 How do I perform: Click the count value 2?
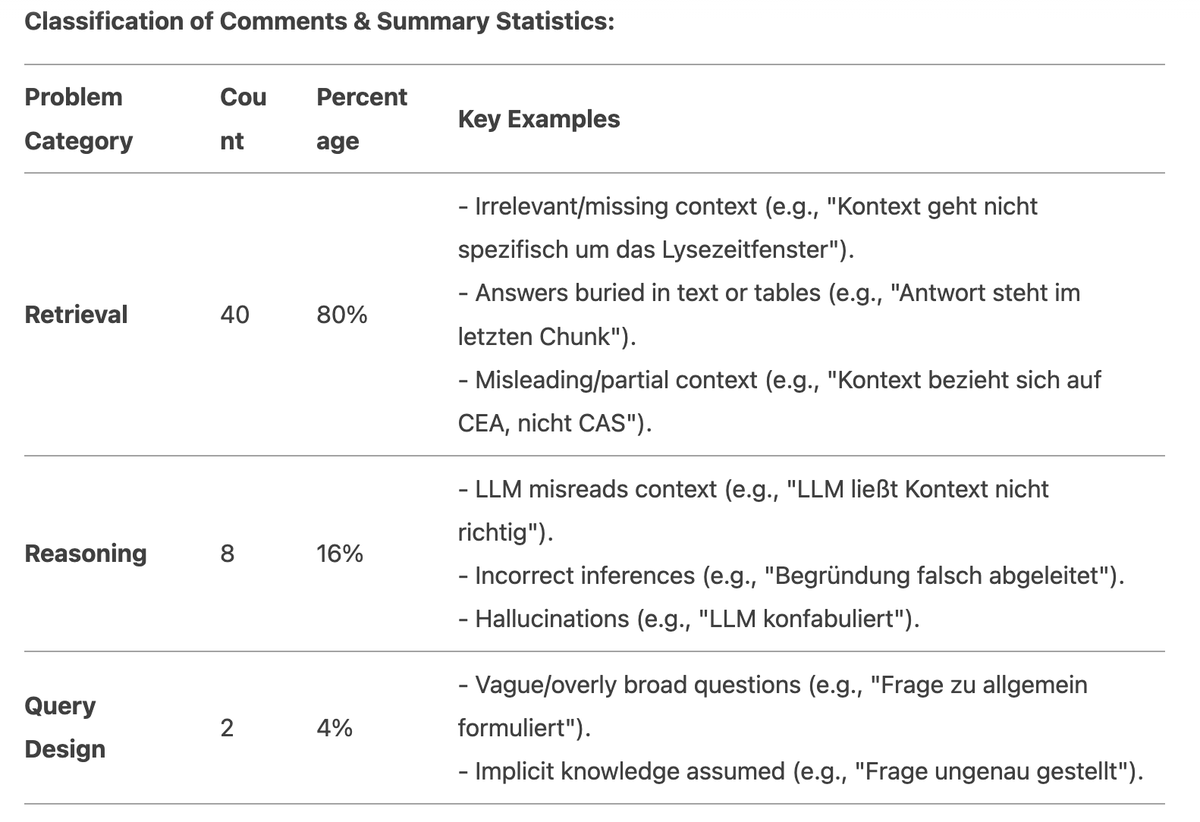pos(226,728)
